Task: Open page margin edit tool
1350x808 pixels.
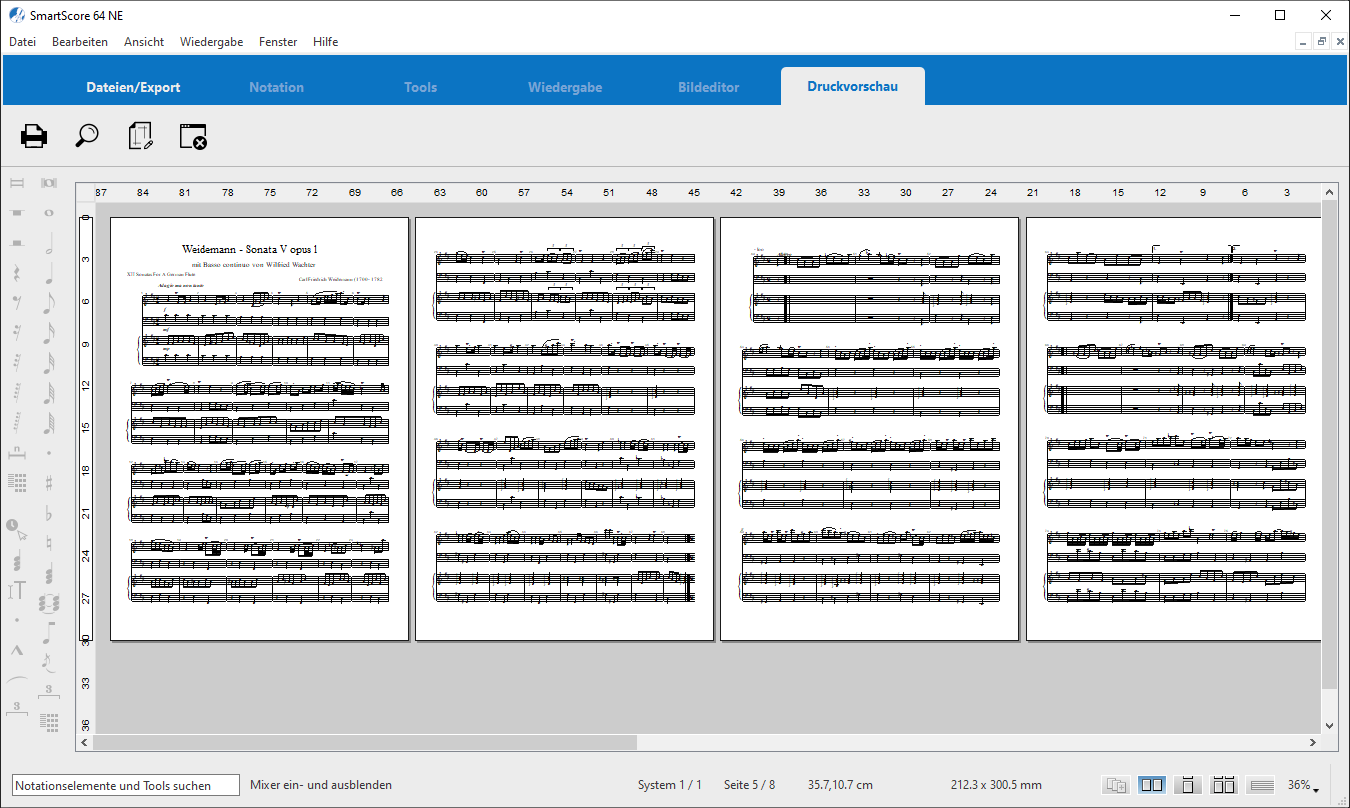Action: 141,136
